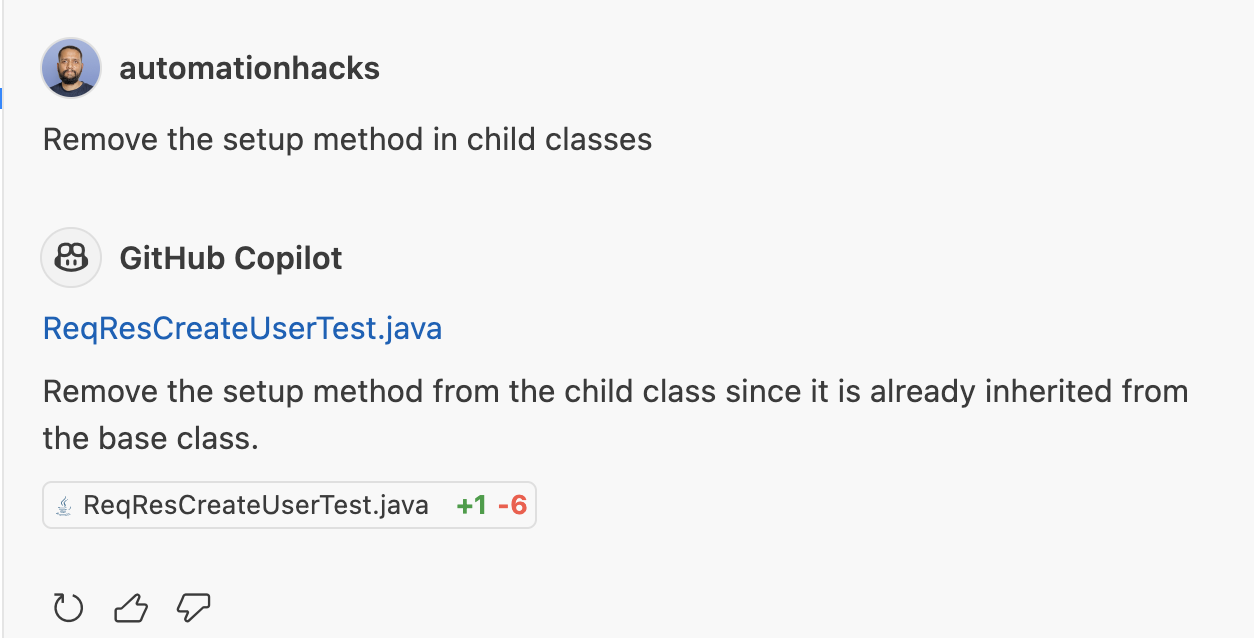
Task: Click the Java file icon in the file chip
Action: (64, 506)
